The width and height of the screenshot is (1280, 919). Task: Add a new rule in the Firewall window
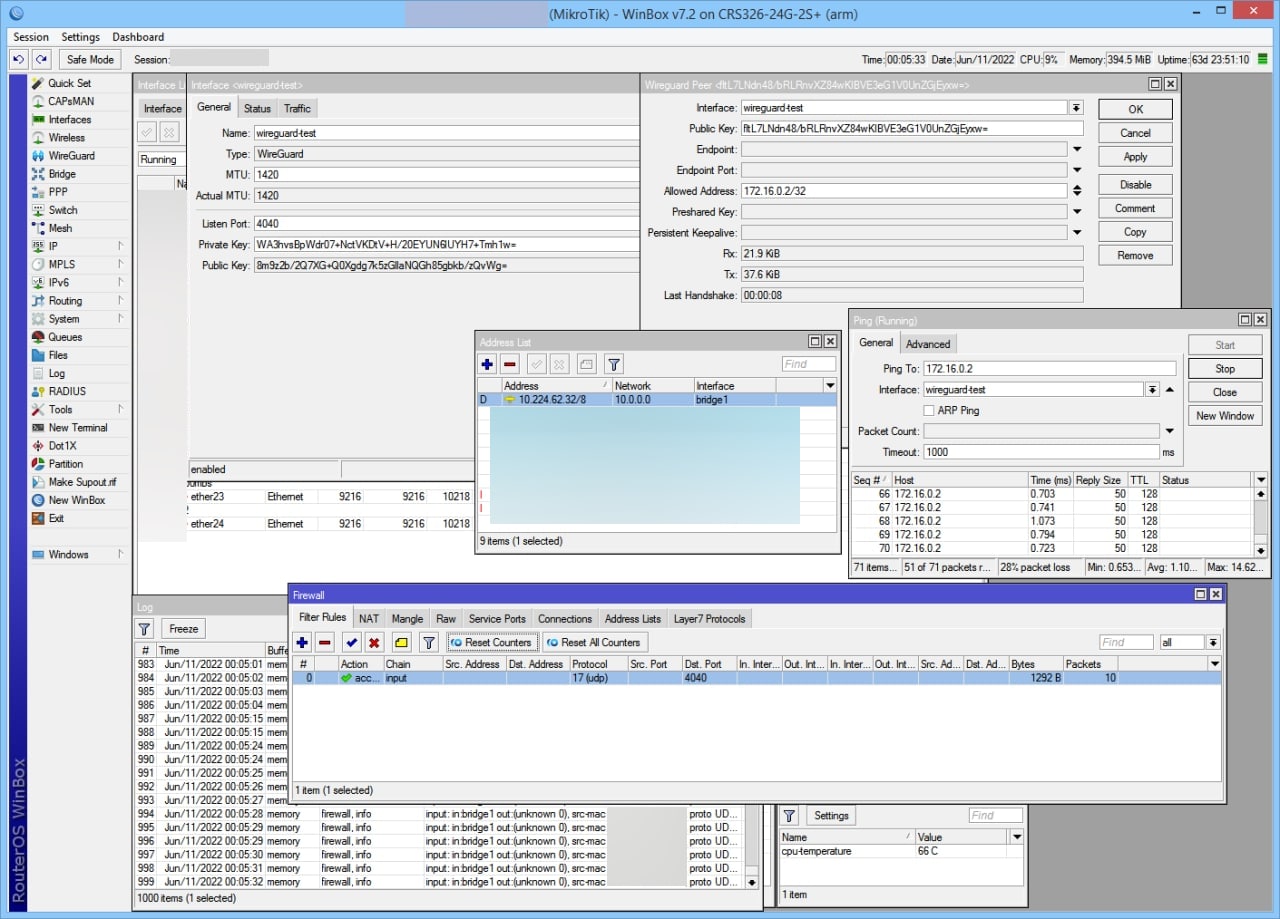click(302, 642)
